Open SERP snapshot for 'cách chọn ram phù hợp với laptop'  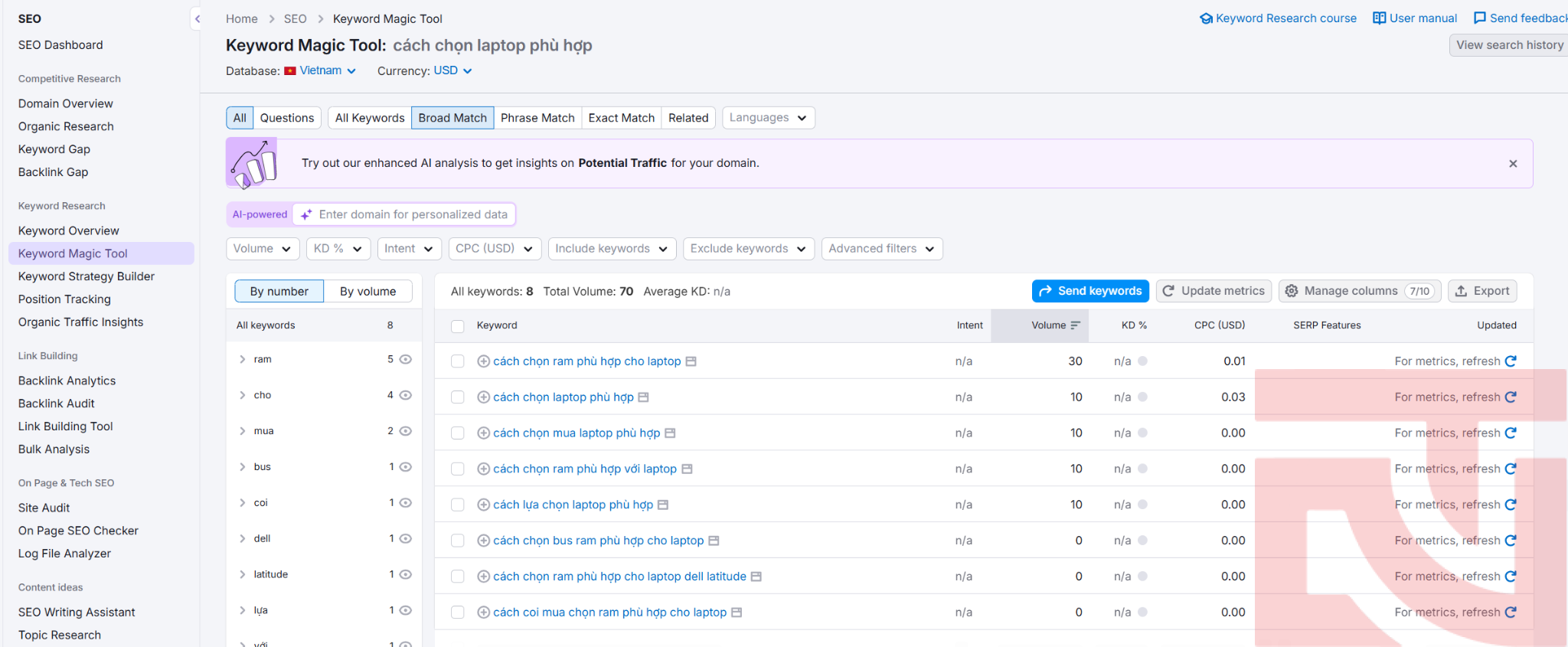(x=687, y=469)
